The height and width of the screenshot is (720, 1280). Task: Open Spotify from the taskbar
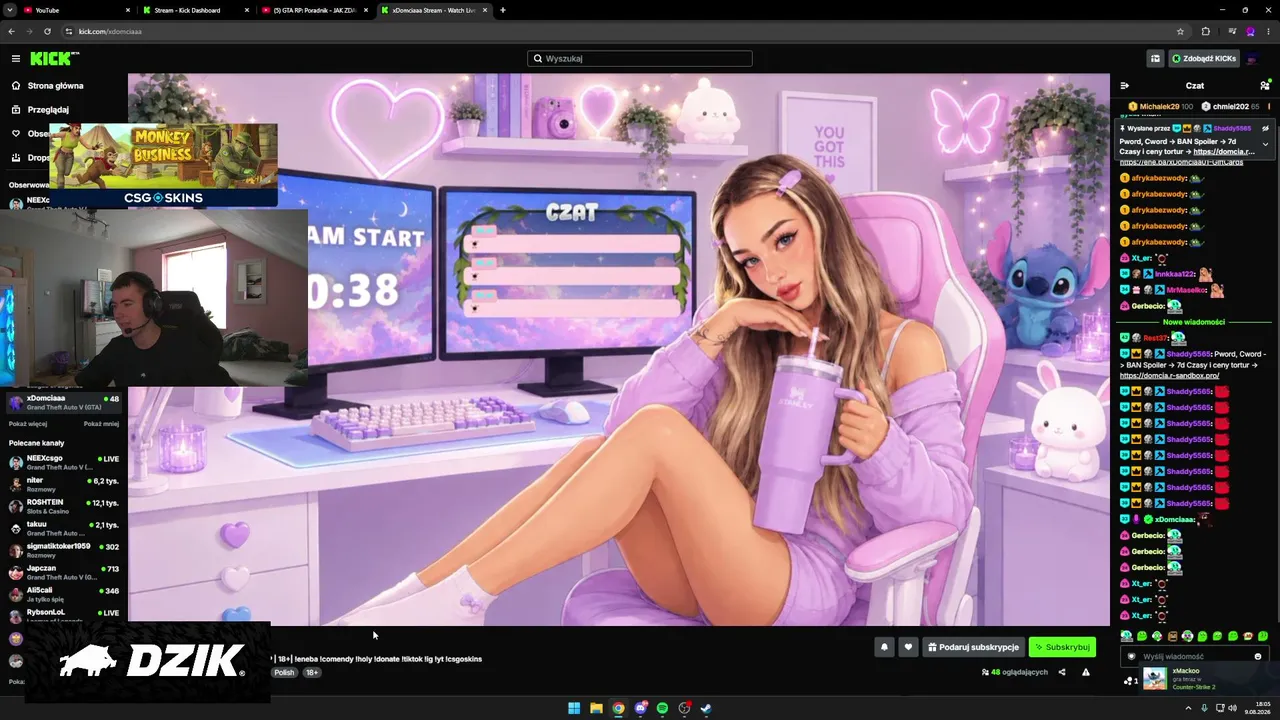click(x=662, y=709)
